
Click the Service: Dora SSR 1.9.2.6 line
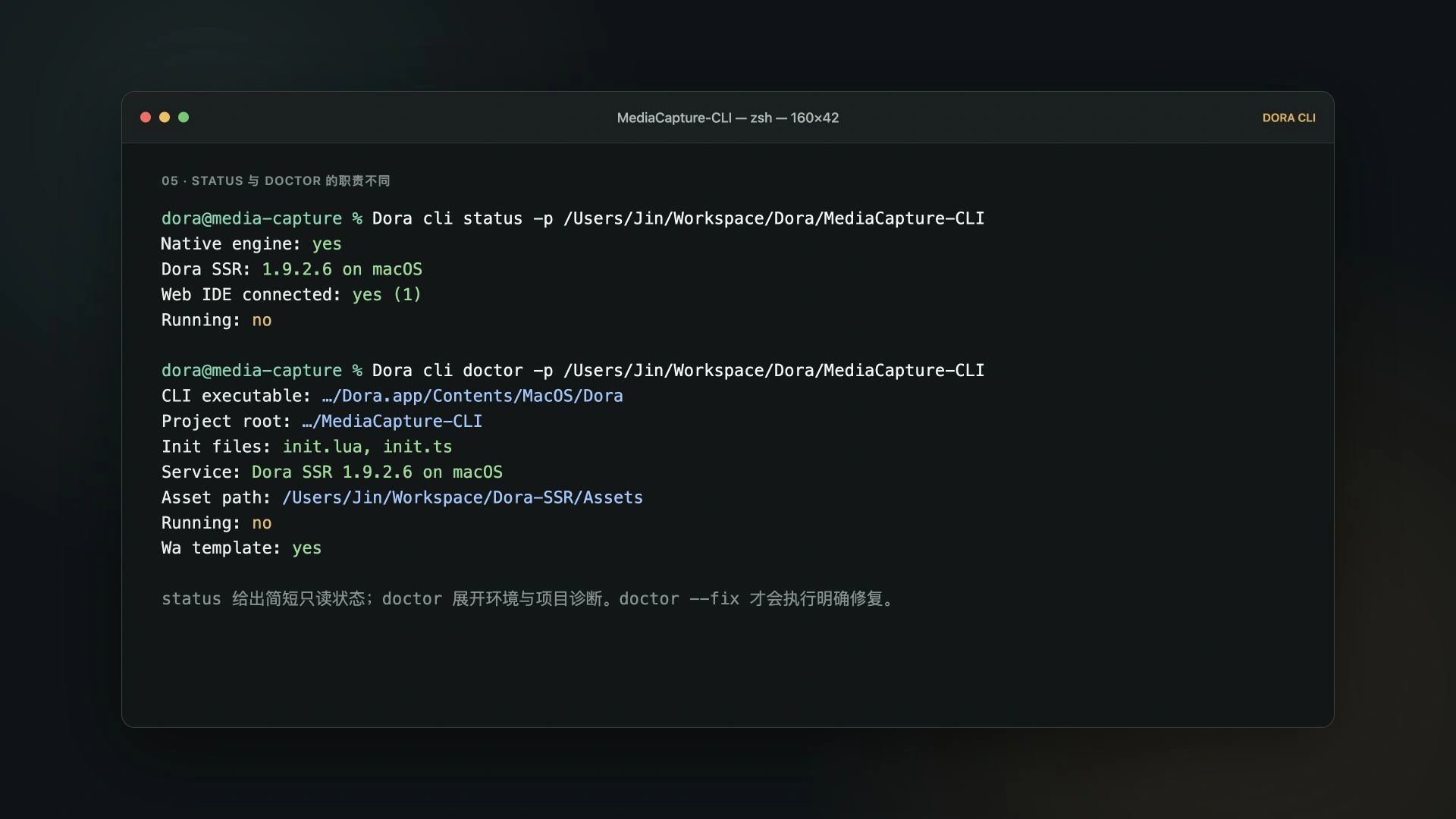(331, 472)
